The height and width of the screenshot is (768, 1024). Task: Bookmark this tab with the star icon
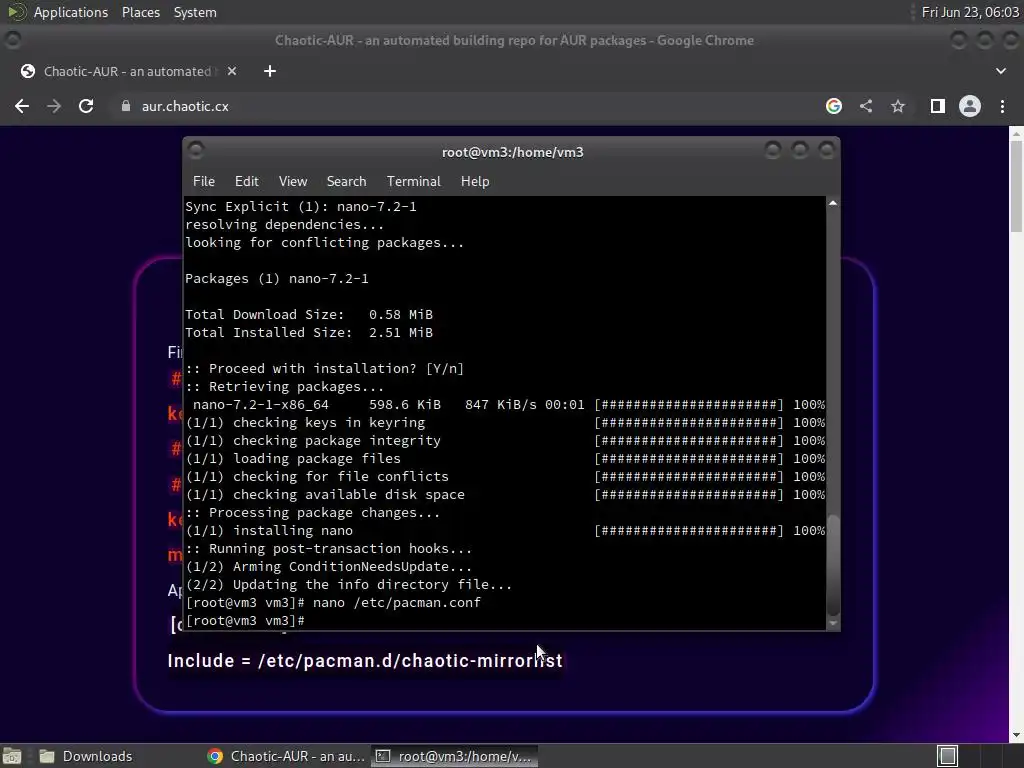tap(898, 106)
